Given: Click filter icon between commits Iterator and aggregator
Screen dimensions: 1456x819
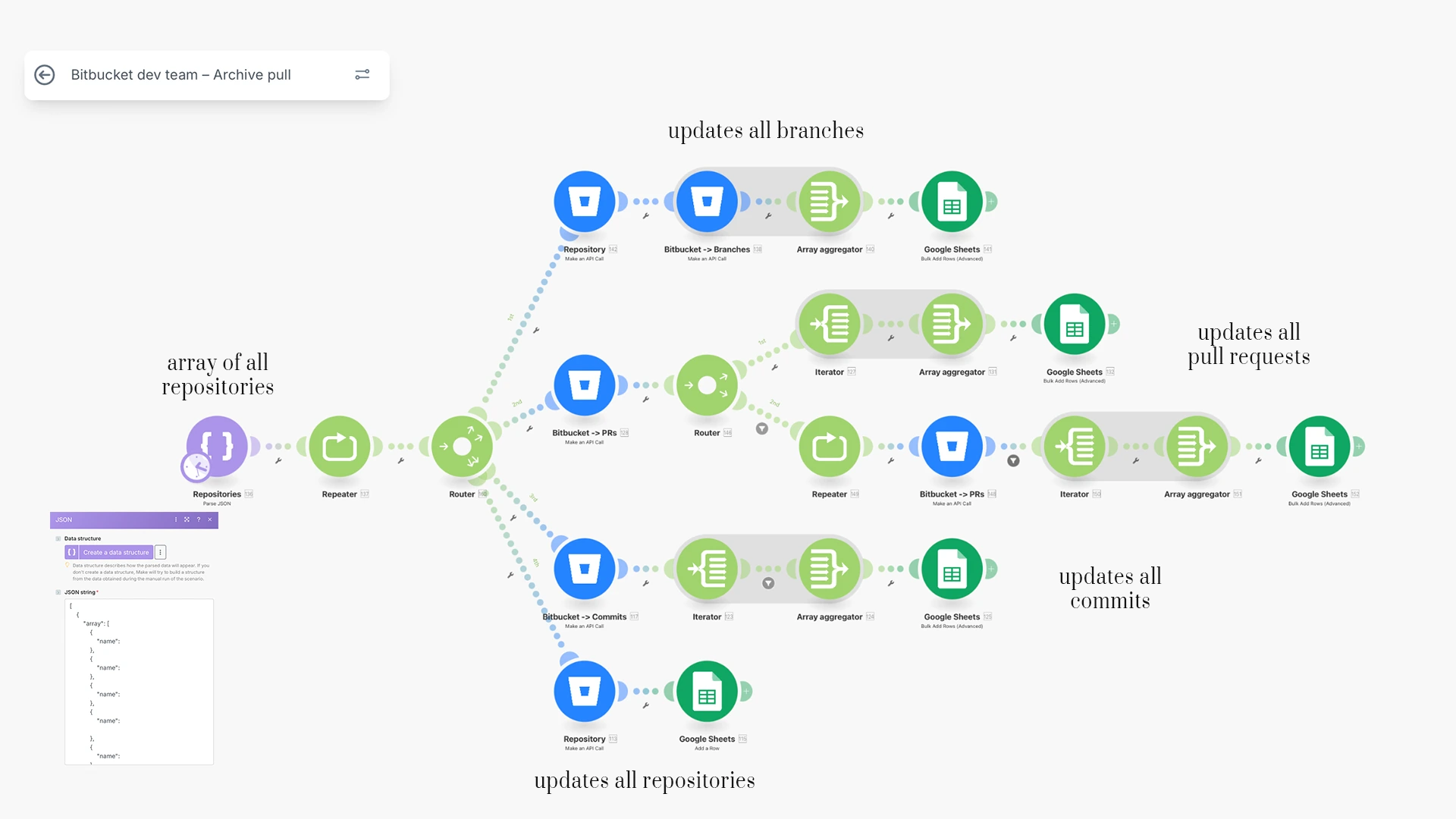Looking at the screenshot, I should tap(768, 583).
